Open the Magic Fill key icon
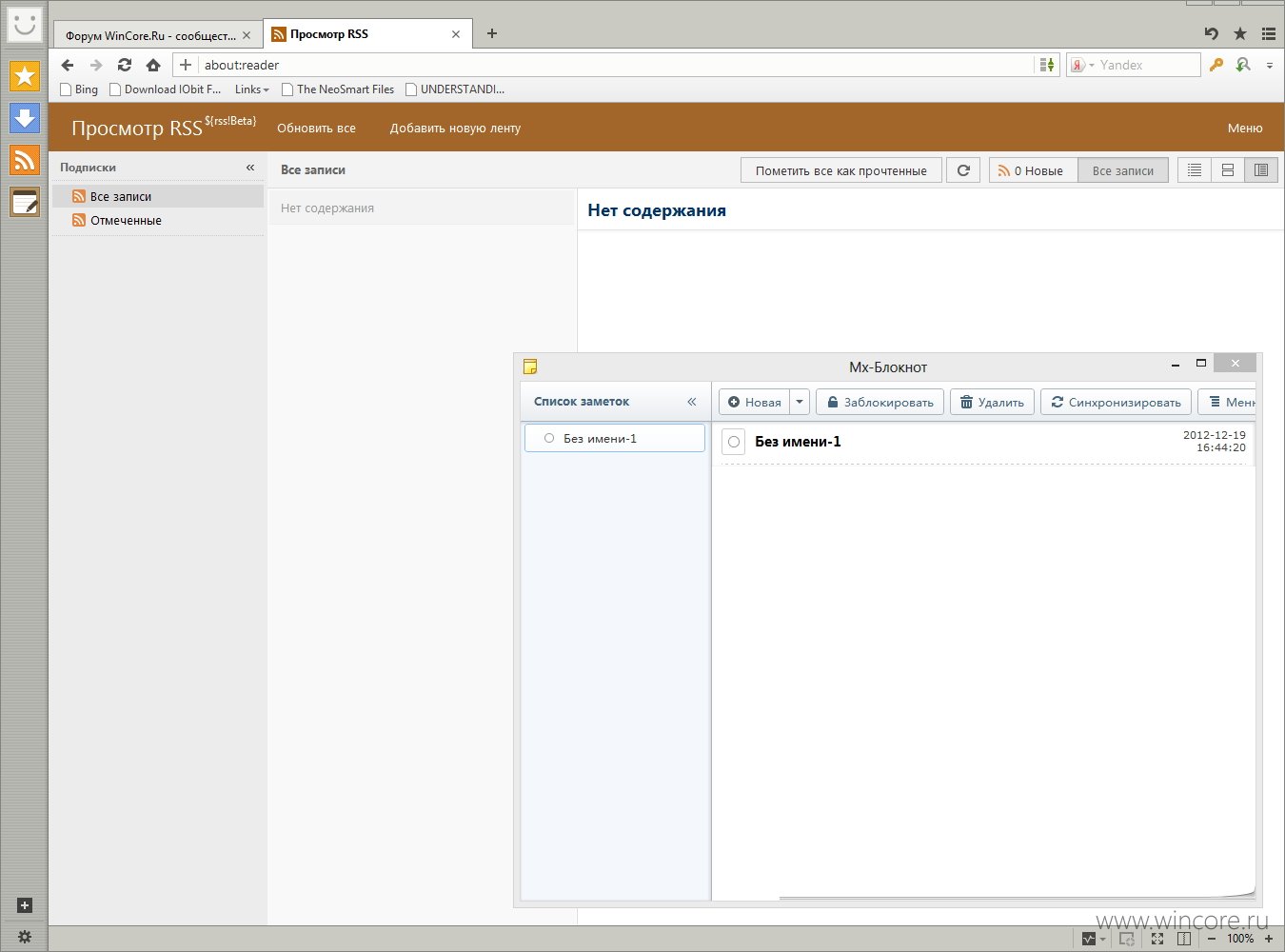 1216,65
